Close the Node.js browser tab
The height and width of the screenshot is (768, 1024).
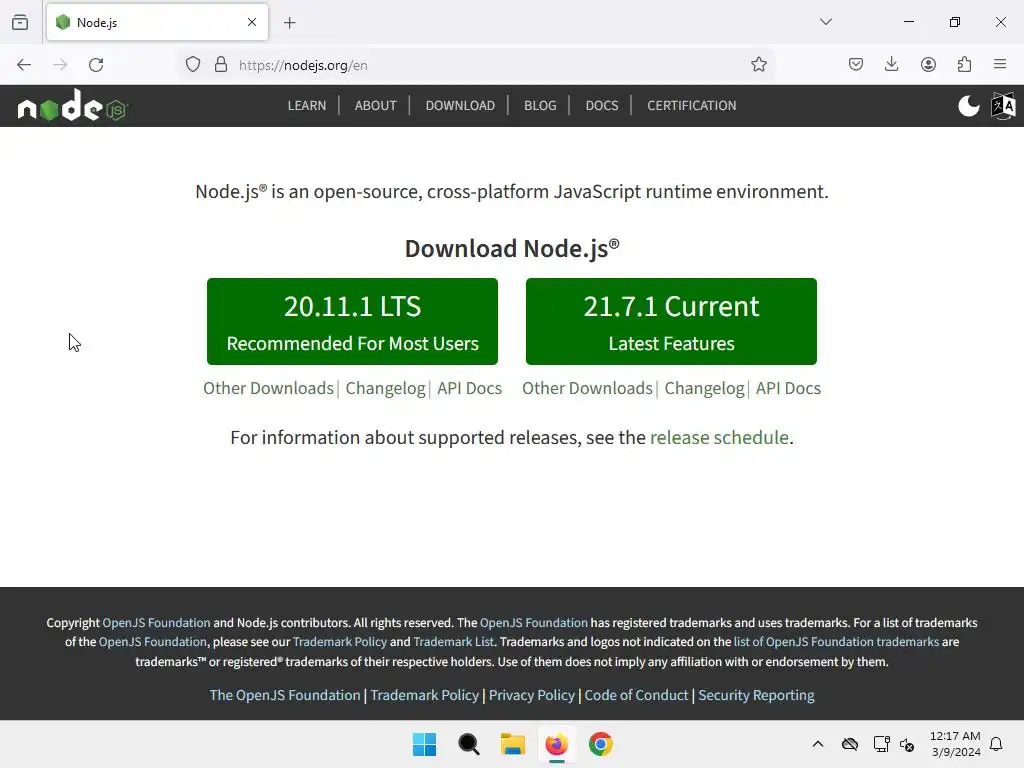tap(252, 22)
